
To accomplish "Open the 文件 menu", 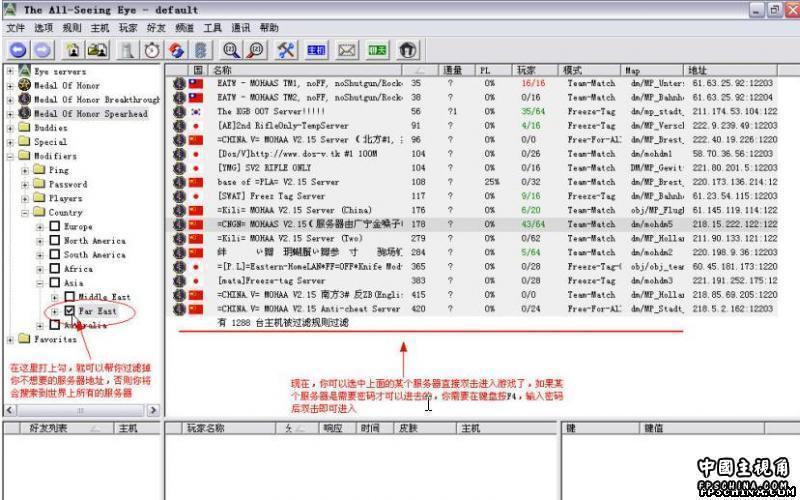I will coord(15,28).
